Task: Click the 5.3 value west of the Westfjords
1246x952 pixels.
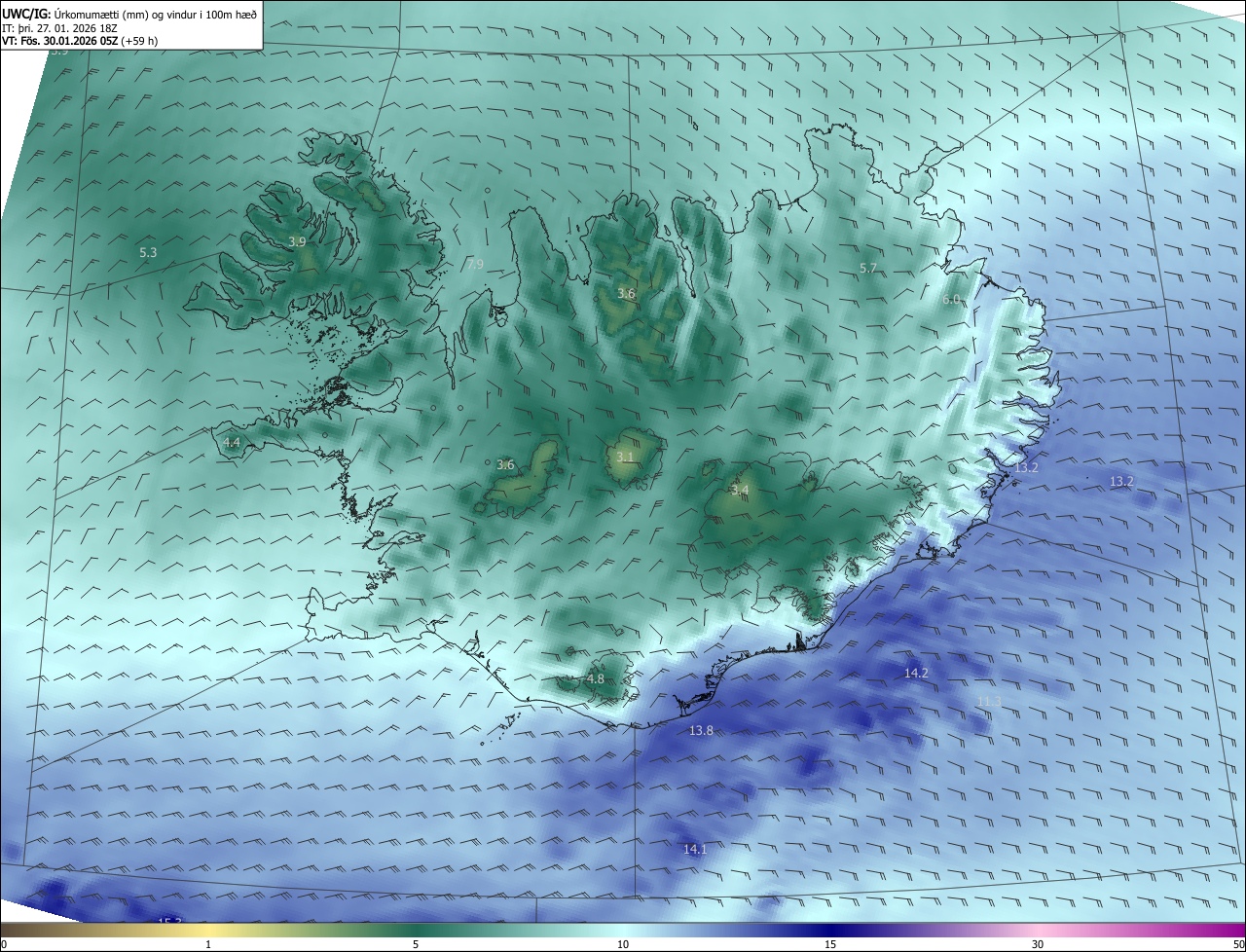Action: pos(148,253)
